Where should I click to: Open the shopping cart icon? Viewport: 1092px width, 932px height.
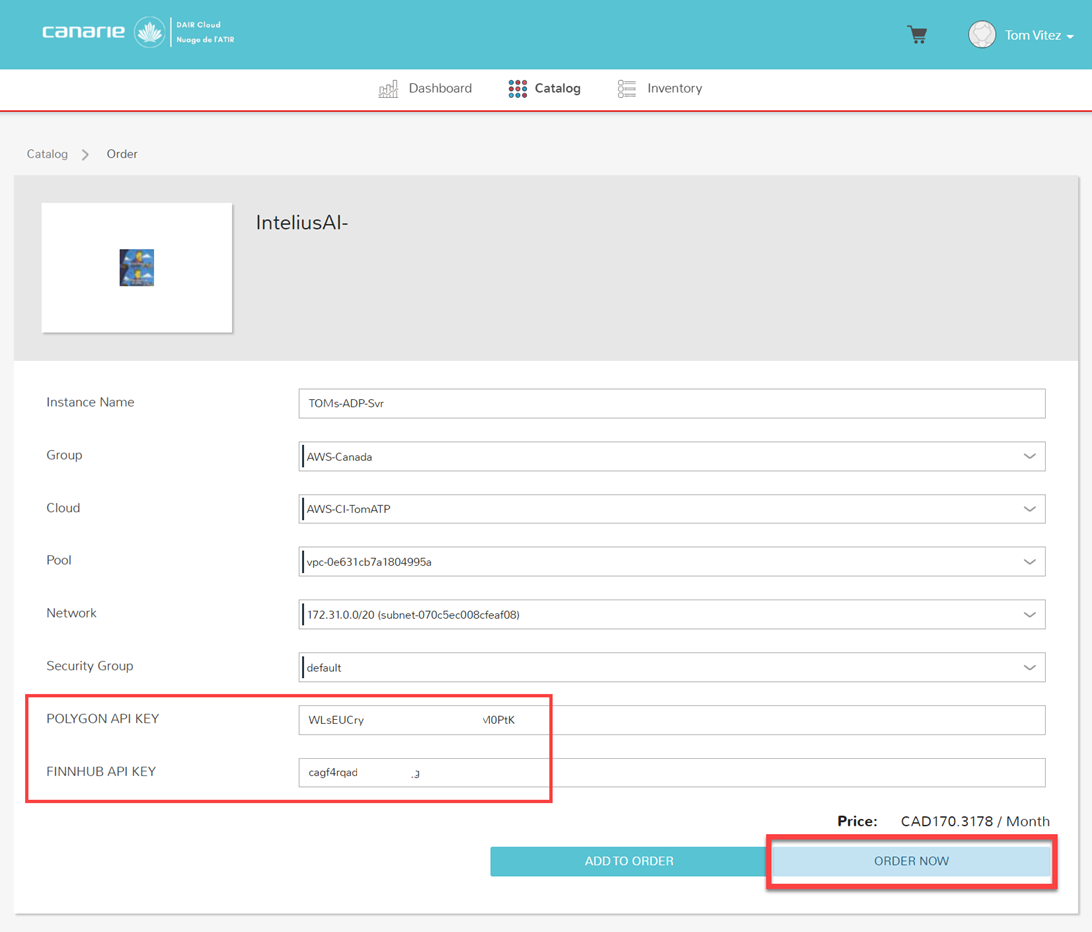(x=916, y=35)
